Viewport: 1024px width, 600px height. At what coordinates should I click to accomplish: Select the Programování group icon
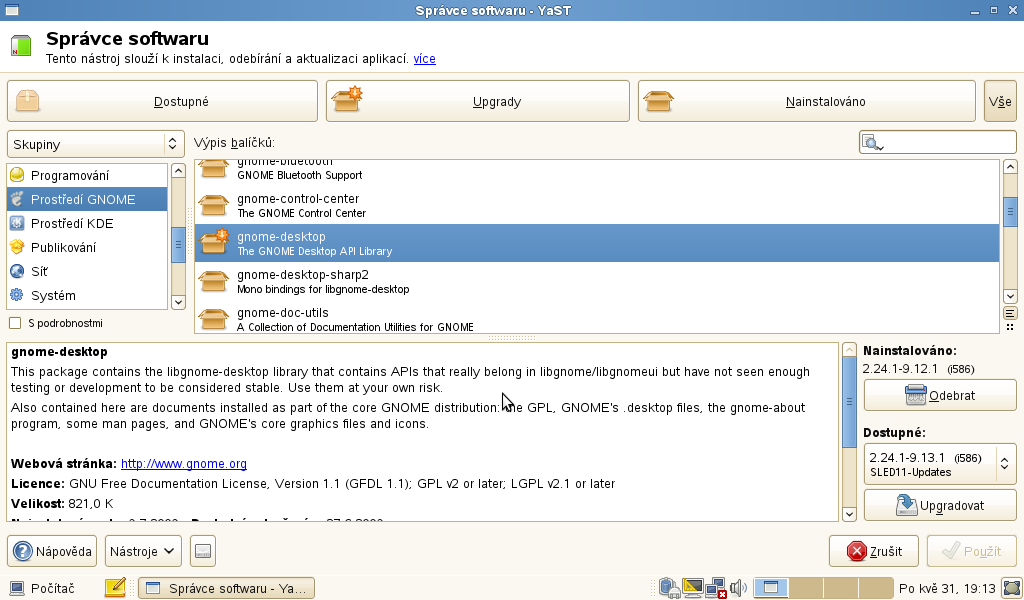coord(17,175)
